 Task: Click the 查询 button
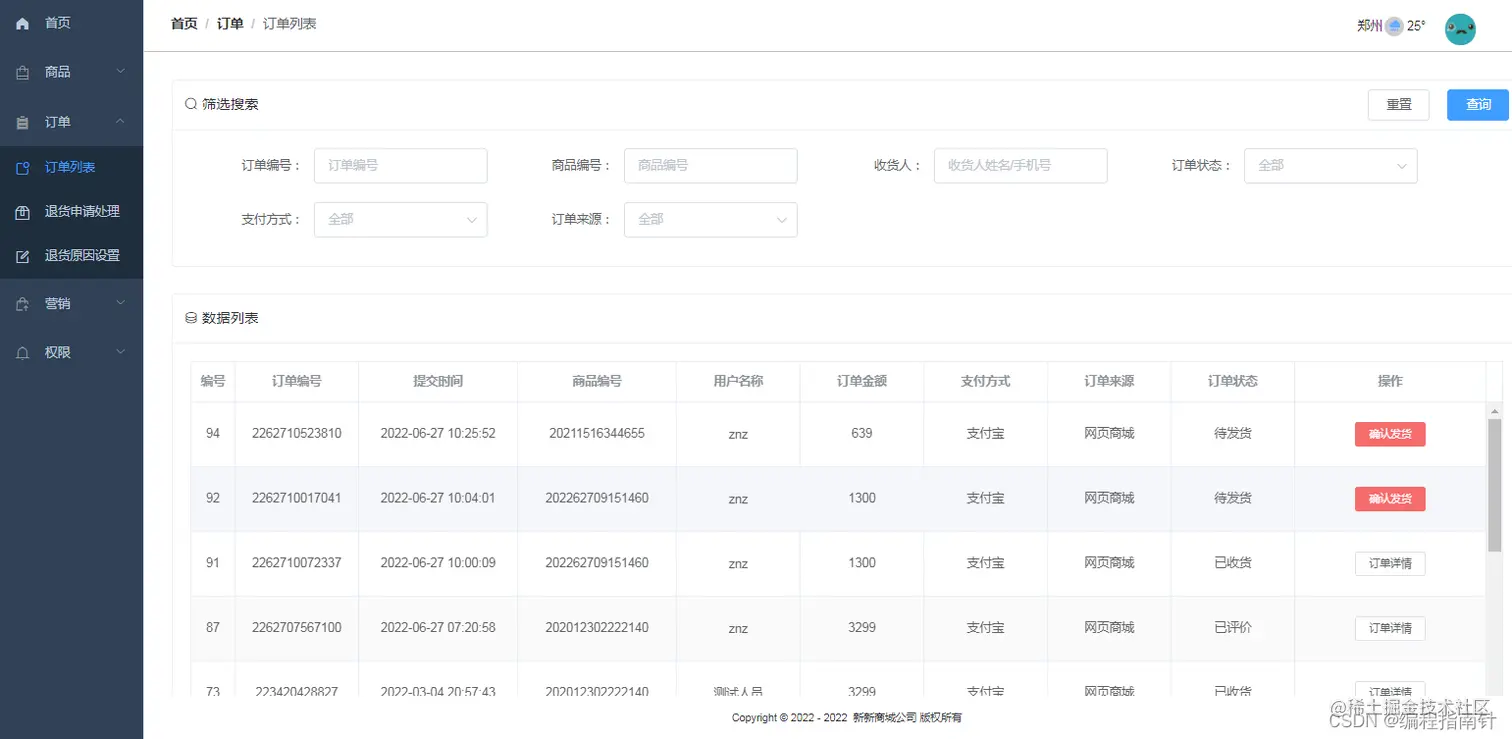1478,105
